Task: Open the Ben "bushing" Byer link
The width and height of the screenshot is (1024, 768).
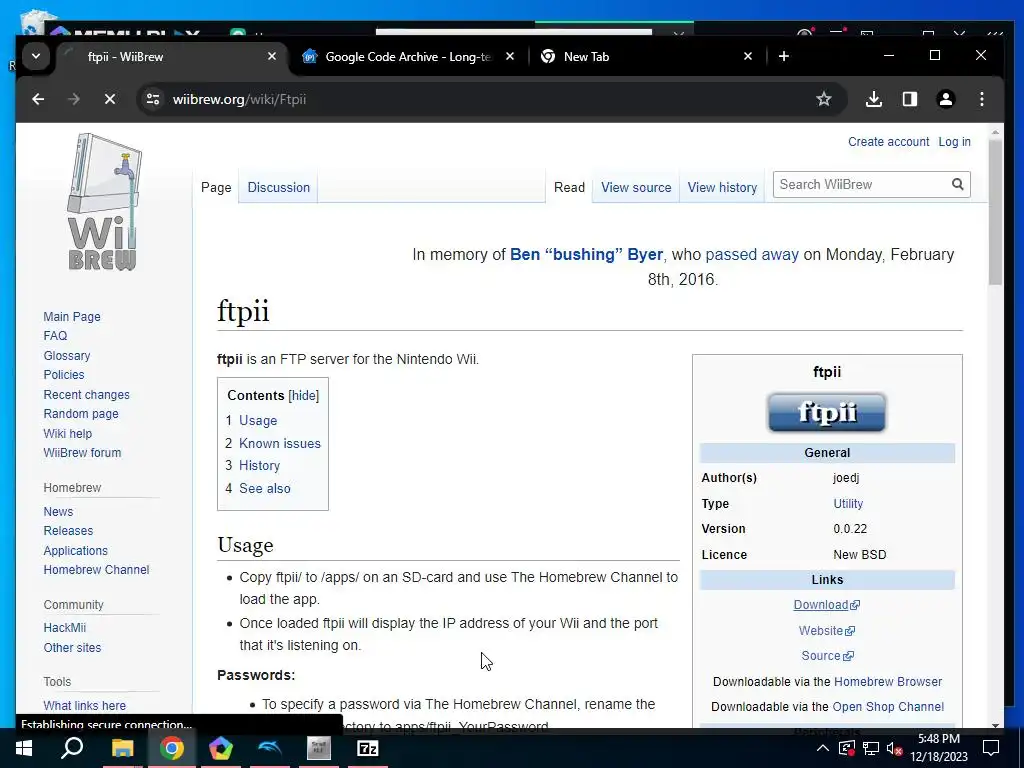Action: click(x=586, y=255)
